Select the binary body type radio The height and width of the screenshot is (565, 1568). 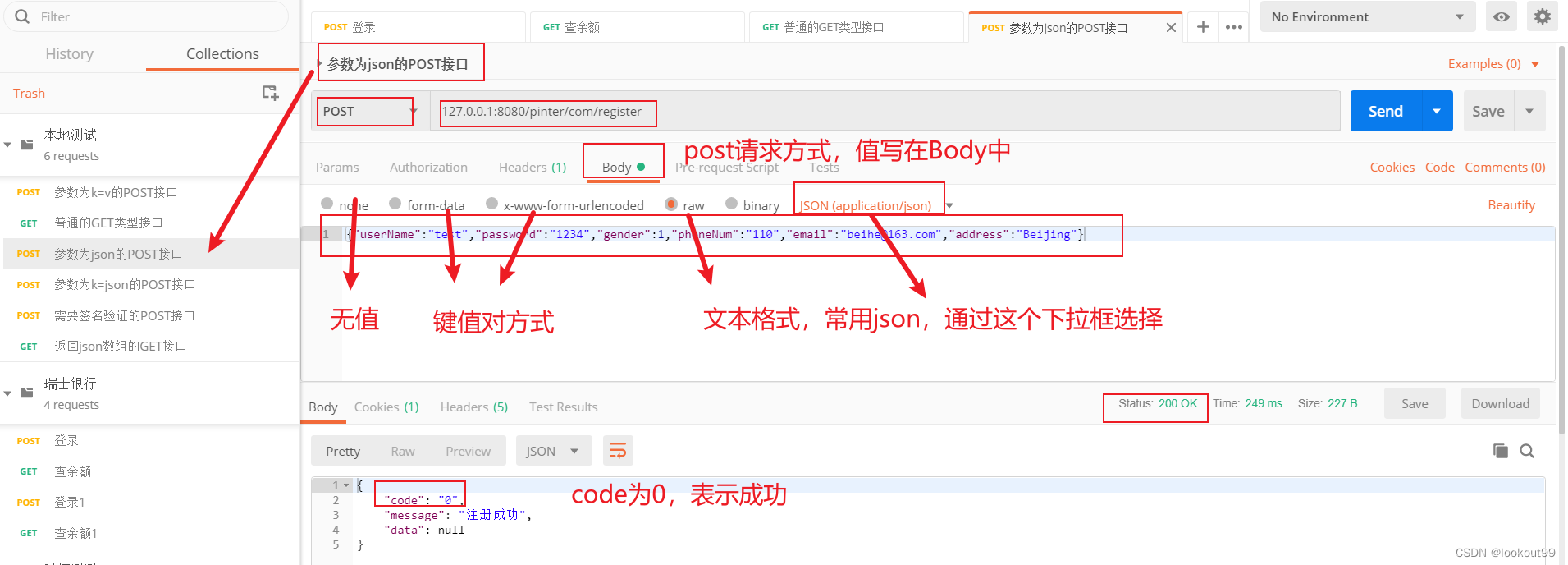tap(731, 204)
